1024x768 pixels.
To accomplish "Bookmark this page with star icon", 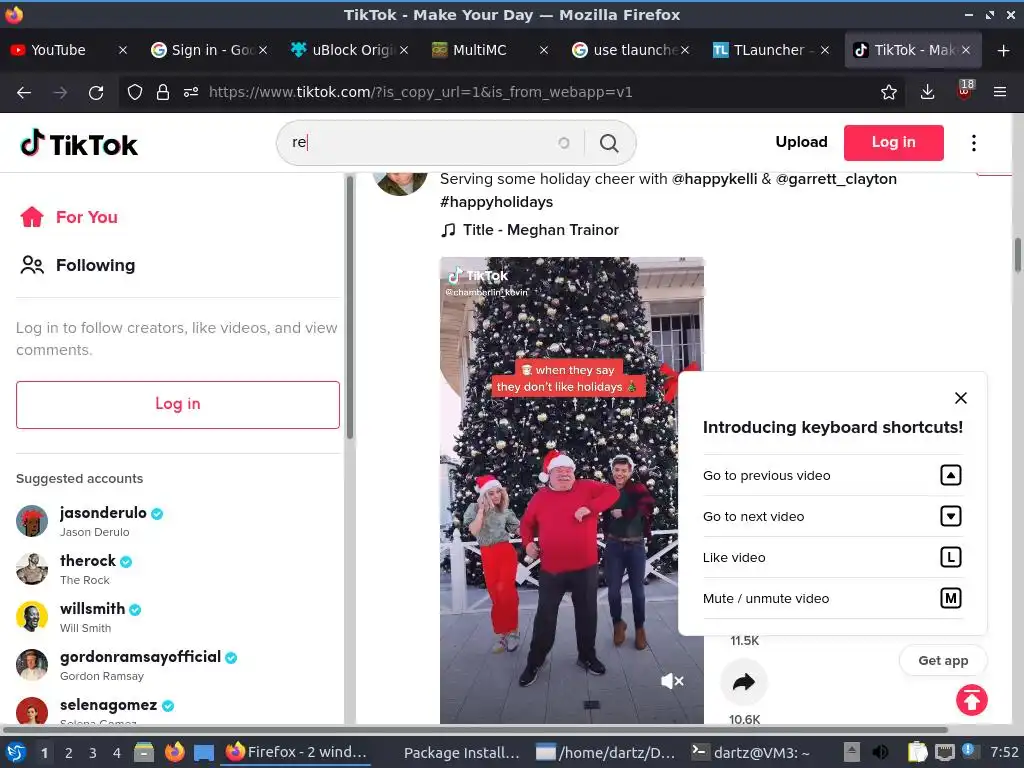I will tap(889, 93).
